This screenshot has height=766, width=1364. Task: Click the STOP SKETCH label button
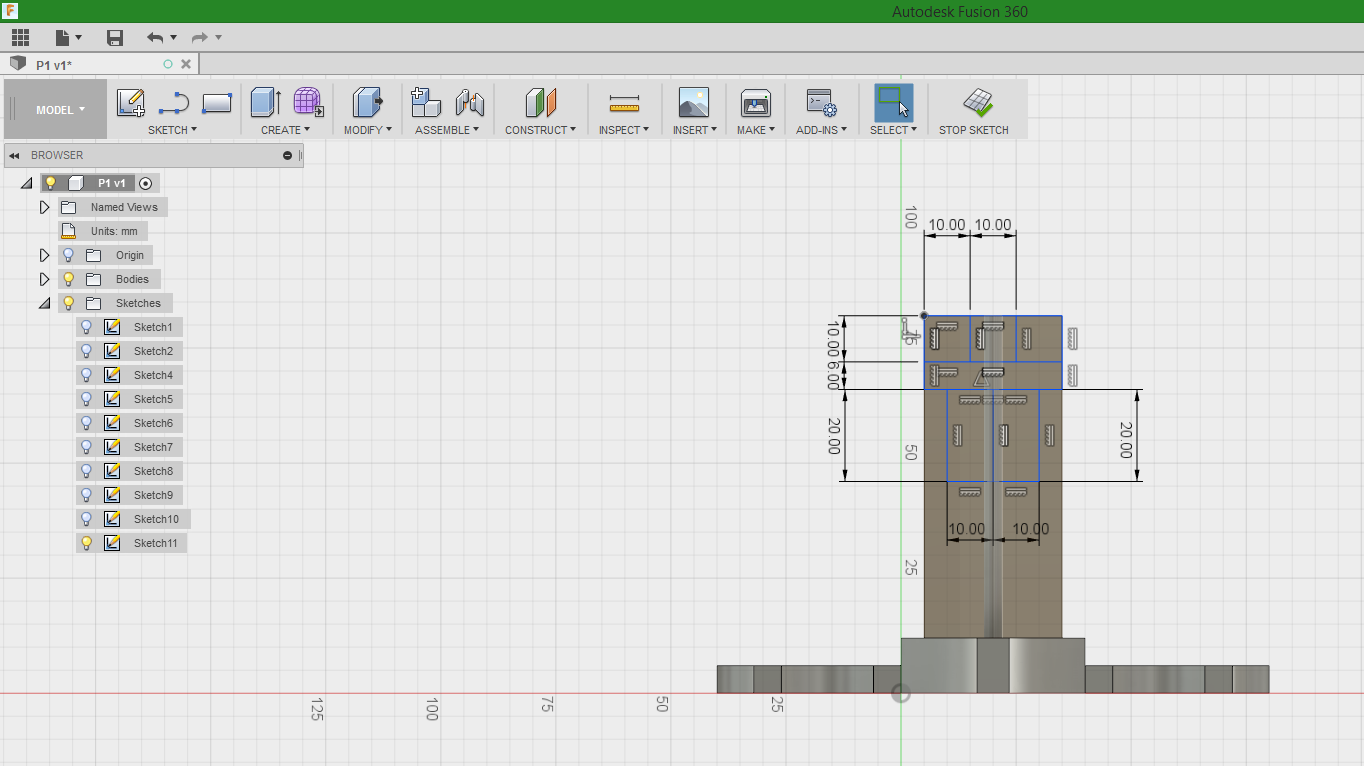(973, 130)
